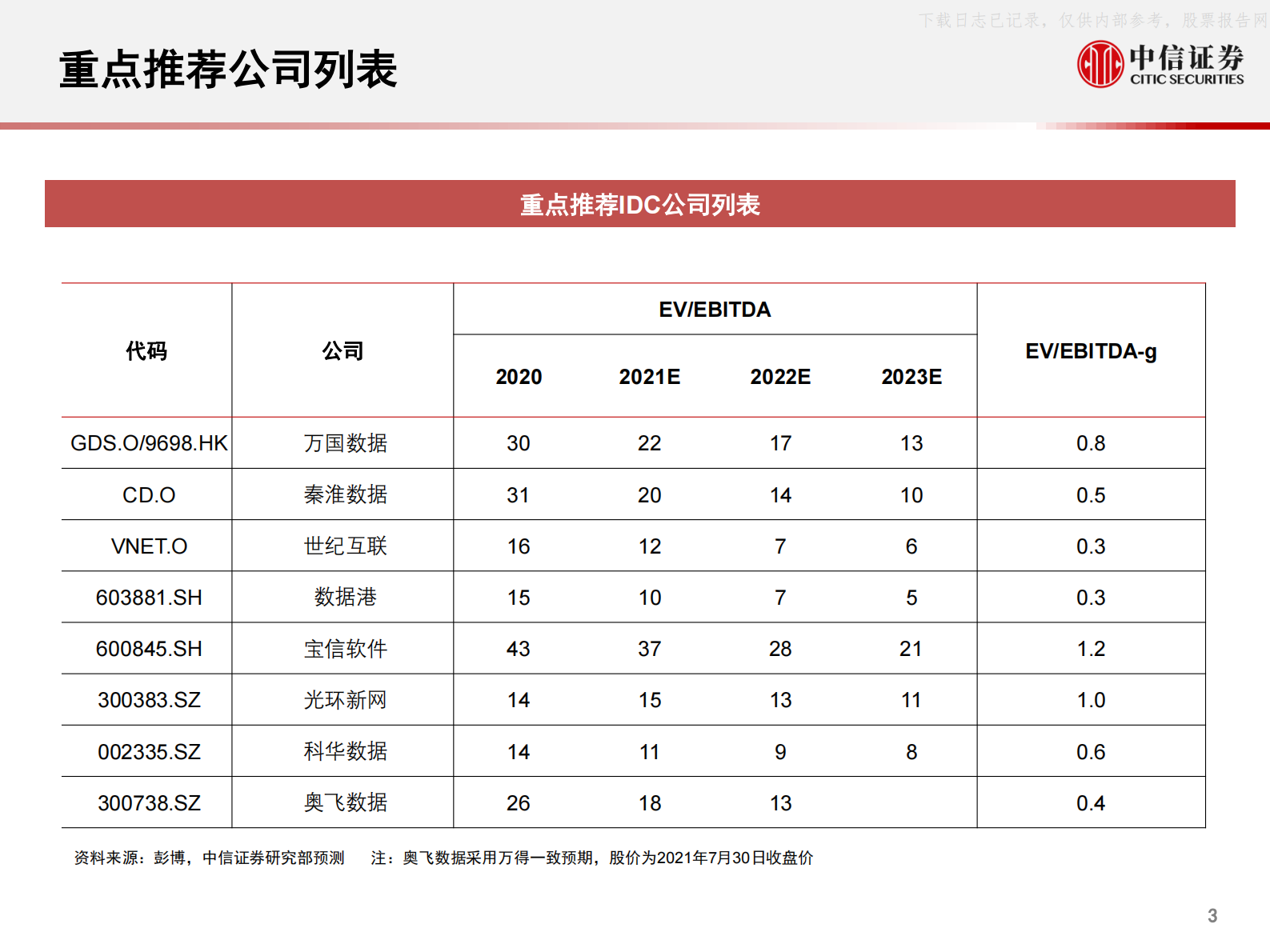This screenshot has width=1270, height=952.
Task: Click 2023E value 21 for 宝信软件
Action: tap(911, 649)
